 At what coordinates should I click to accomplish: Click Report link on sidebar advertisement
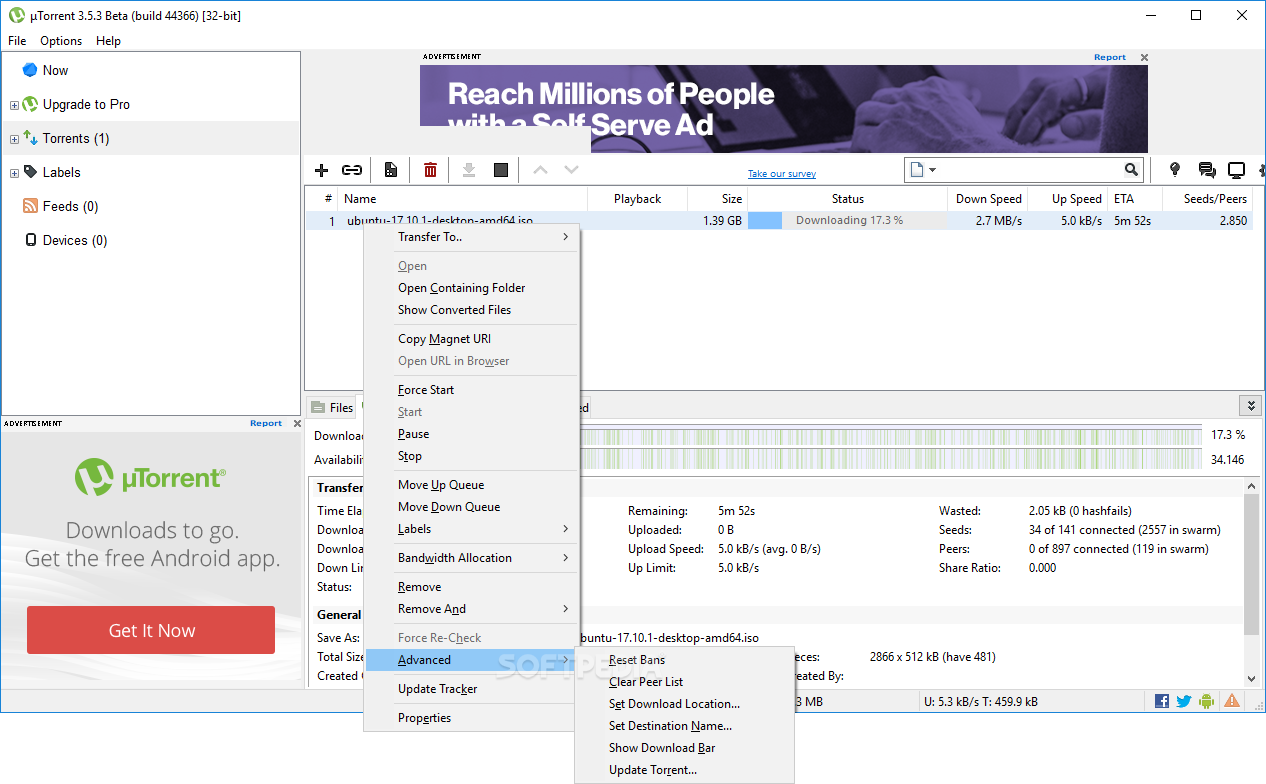[x=266, y=424]
